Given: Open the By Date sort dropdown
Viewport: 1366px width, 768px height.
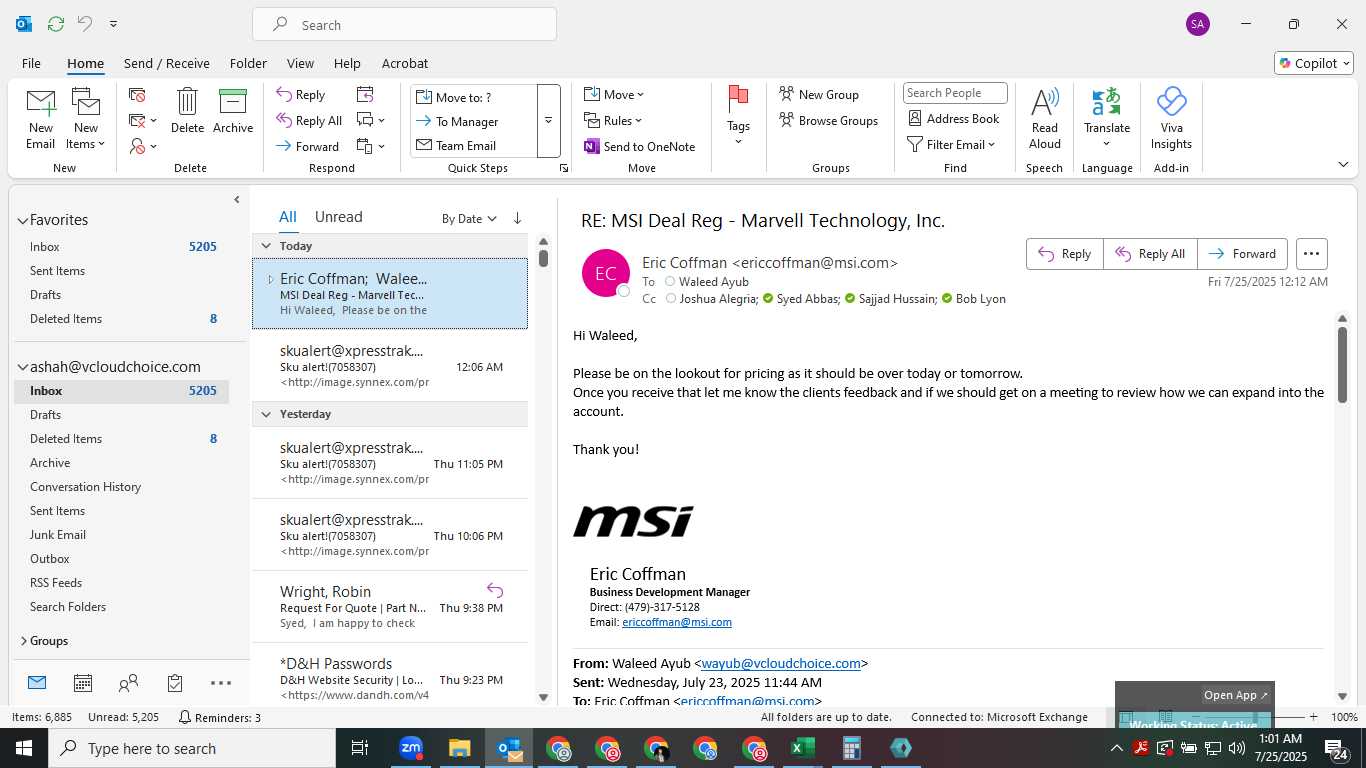Looking at the screenshot, I should point(469,218).
